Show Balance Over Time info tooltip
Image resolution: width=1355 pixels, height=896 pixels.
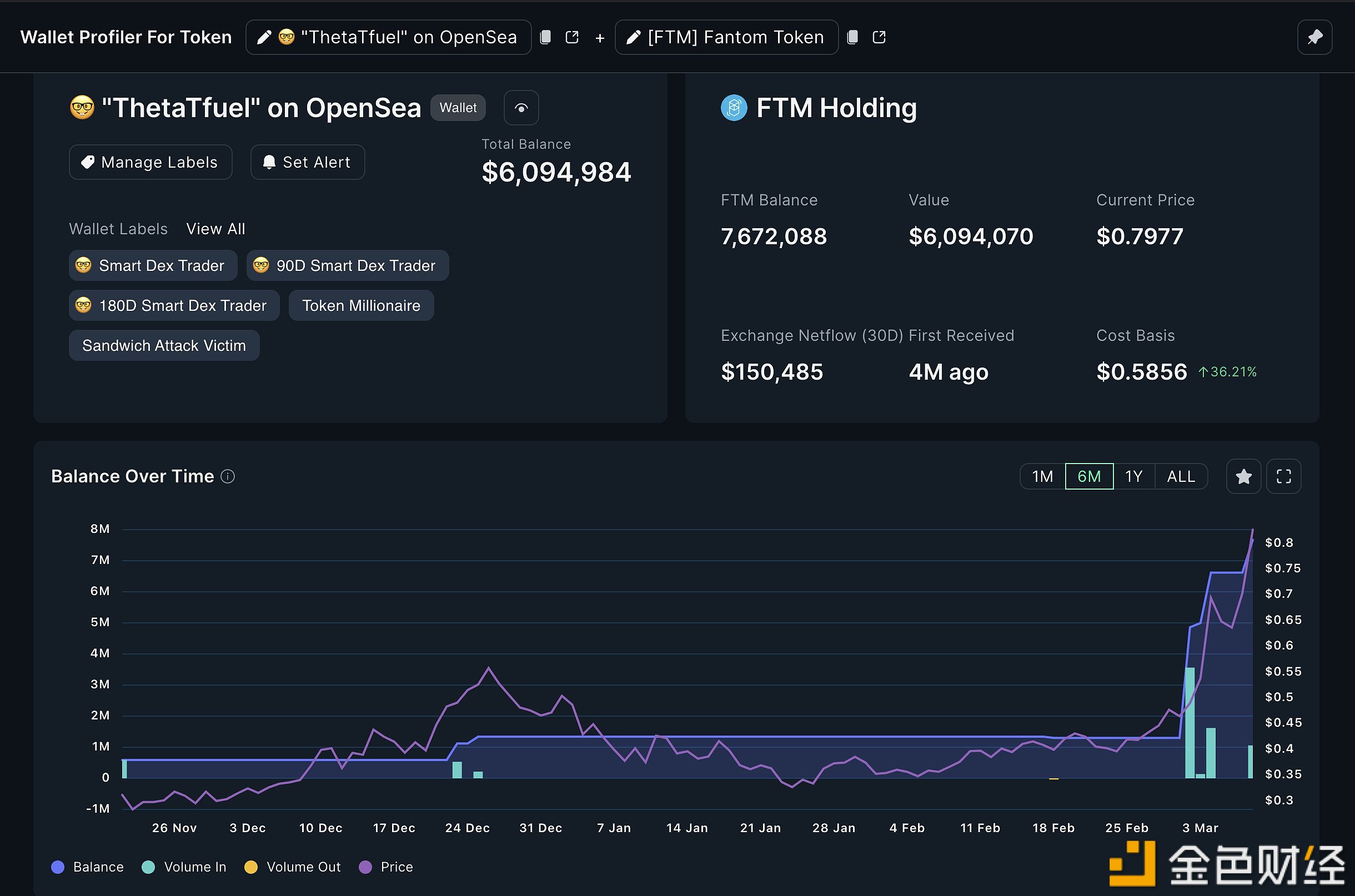[228, 476]
